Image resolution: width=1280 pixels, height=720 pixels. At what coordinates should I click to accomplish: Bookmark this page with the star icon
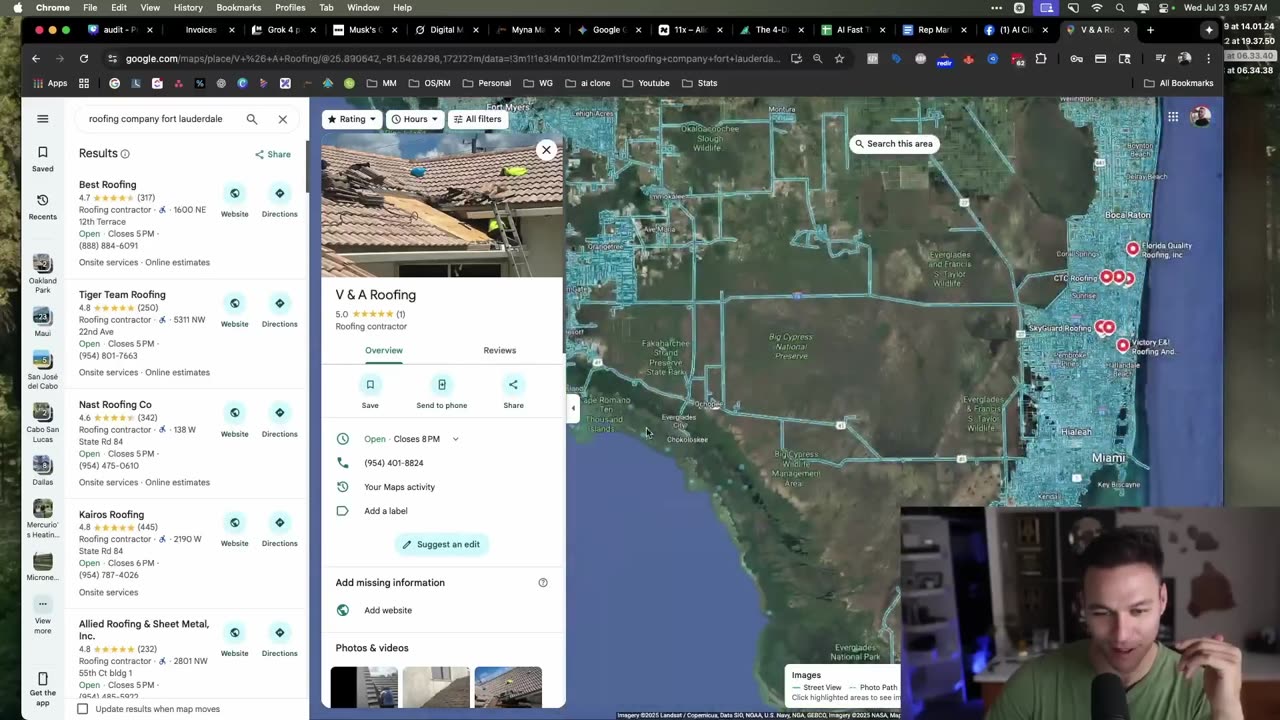pyautogui.click(x=839, y=59)
